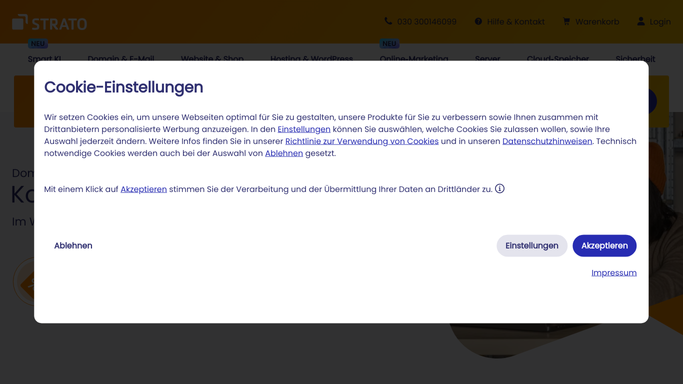Open the Sicherheit menu
The width and height of the screenshot is (683, 384).
tap(635, 58)
